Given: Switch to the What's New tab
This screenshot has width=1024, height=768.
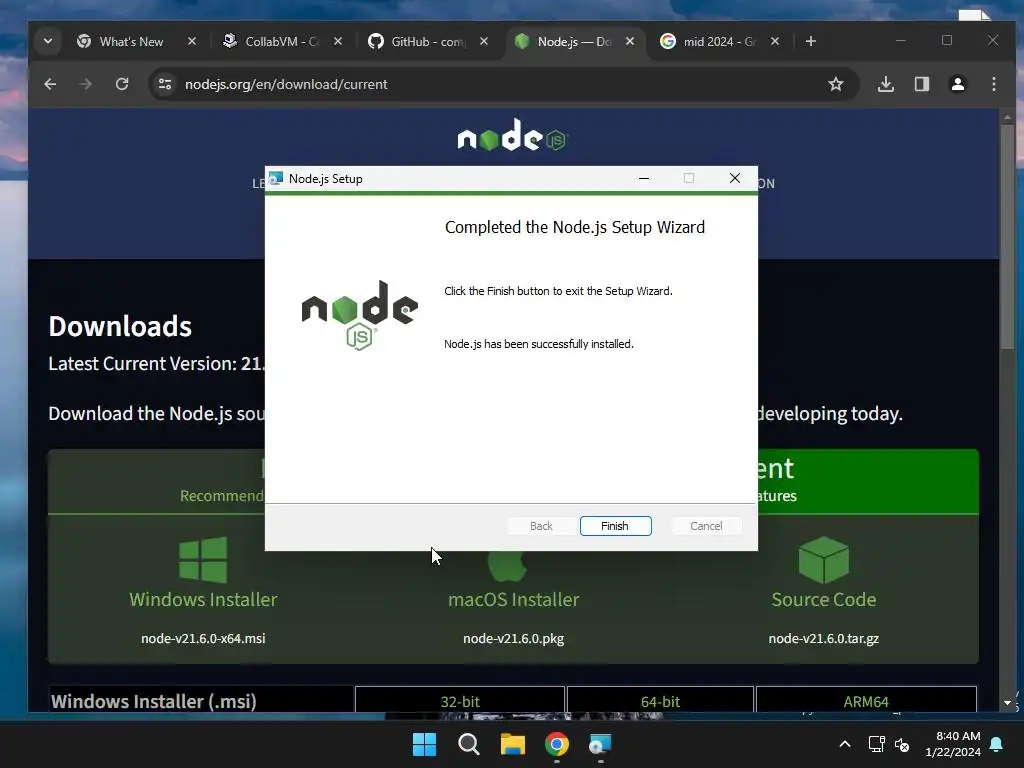Looking at the screenshot, I should click(131, 41).
